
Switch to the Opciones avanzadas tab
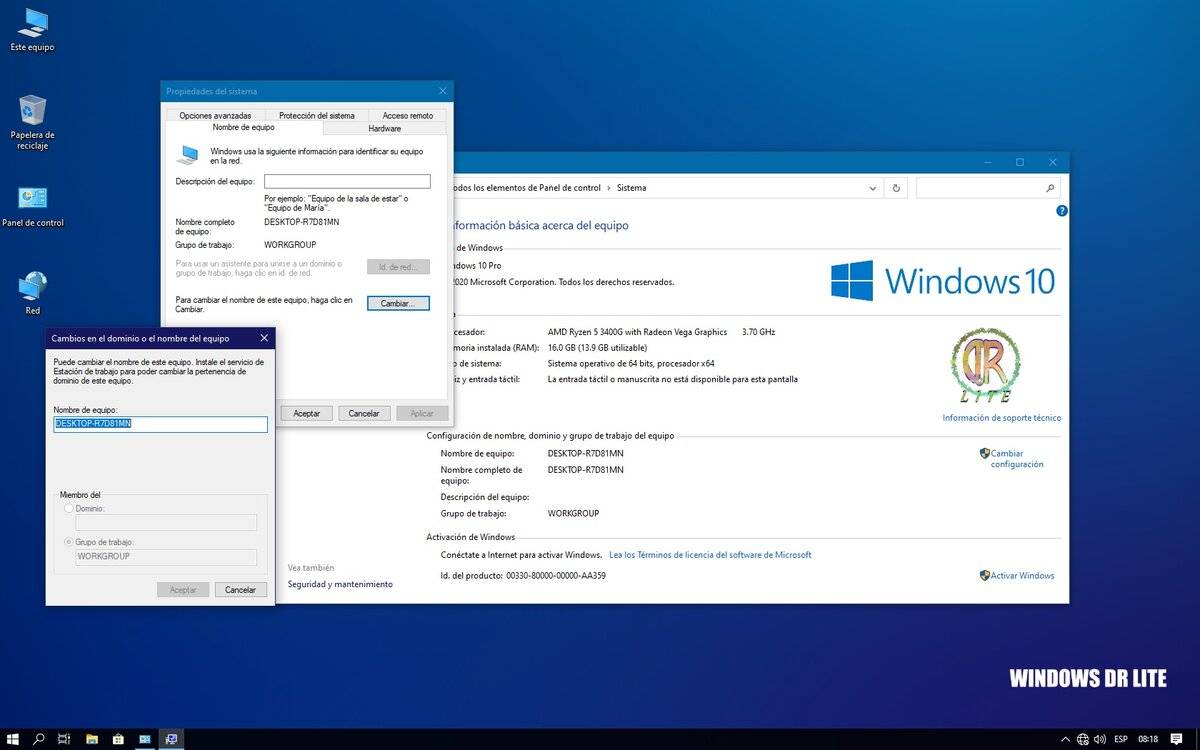(215, 116)
